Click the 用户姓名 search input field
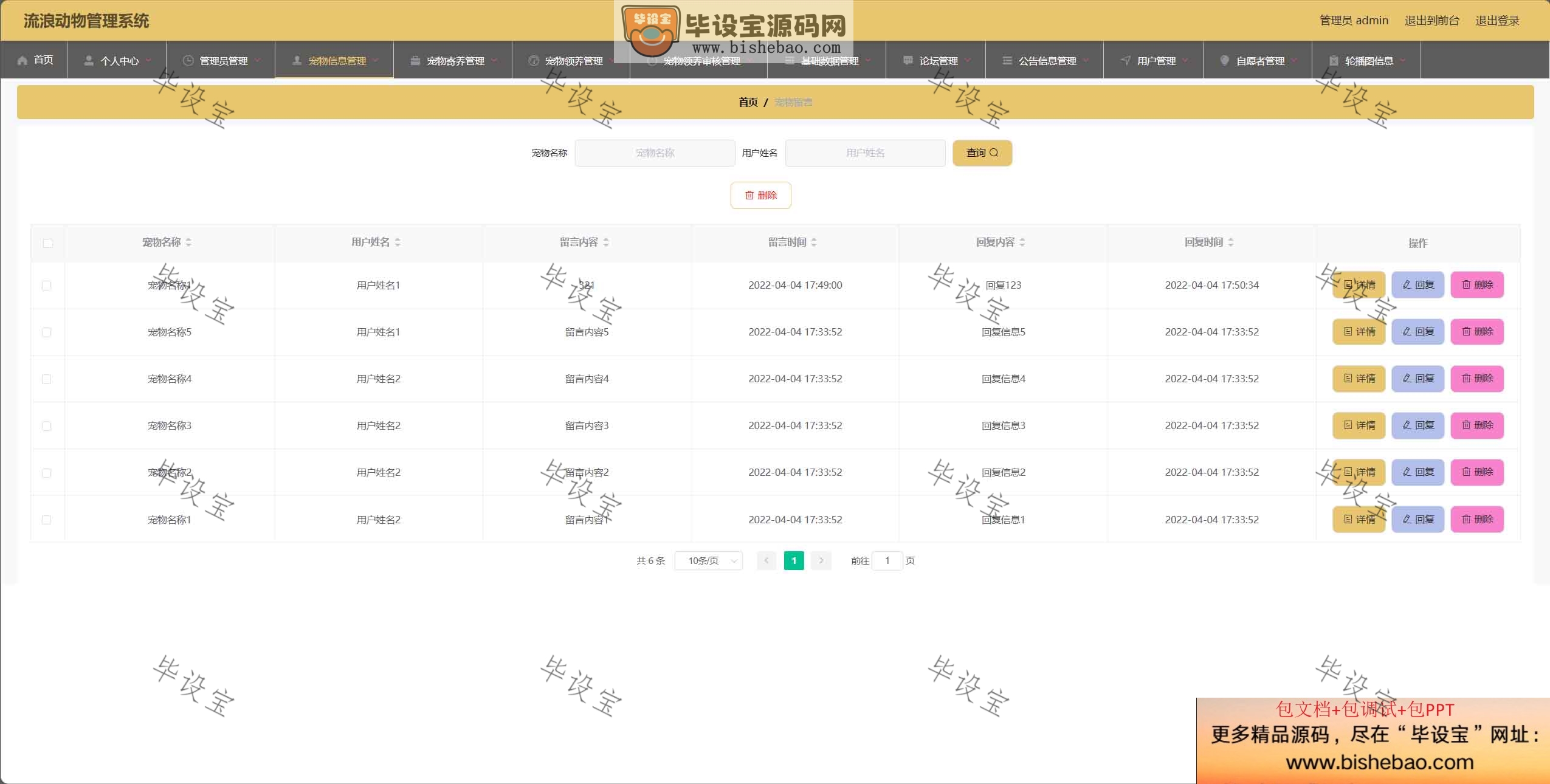 [865, 153]
